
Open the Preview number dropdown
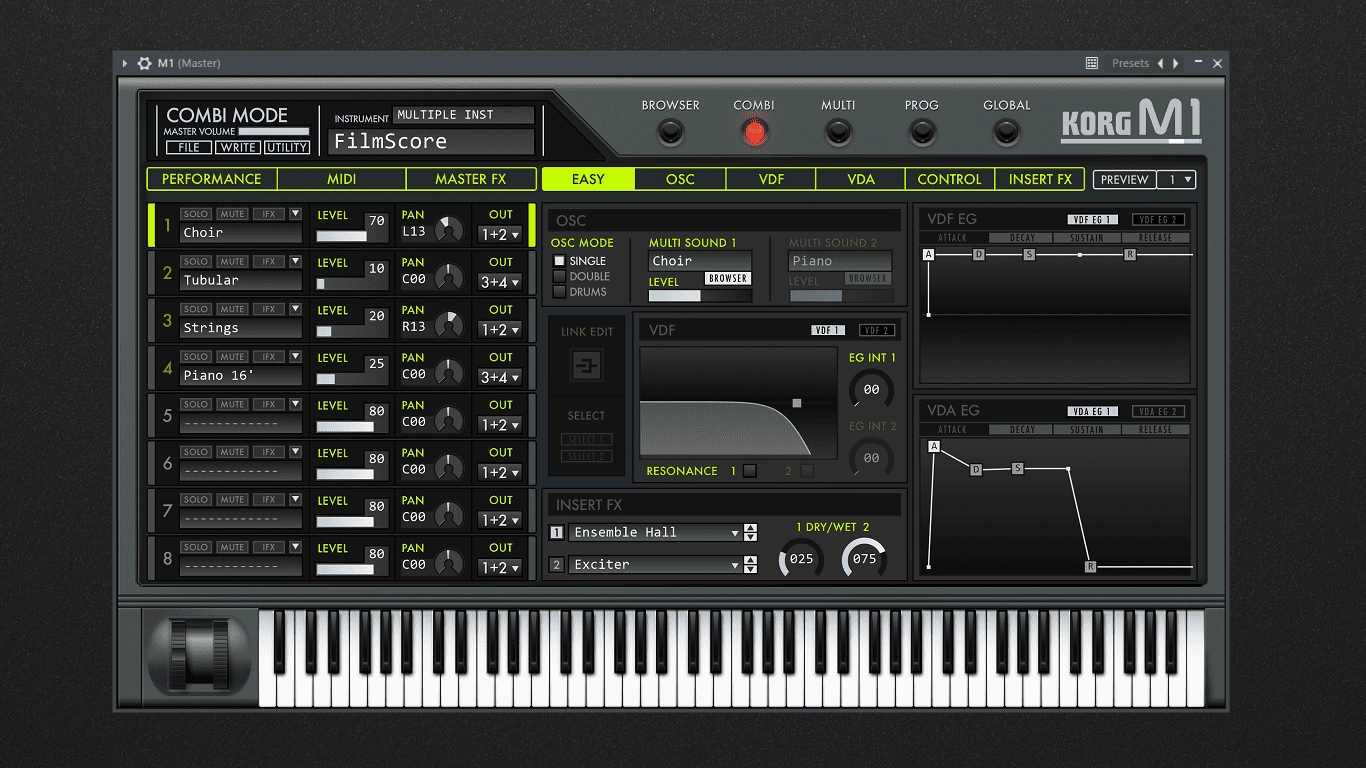[1177, 180]
